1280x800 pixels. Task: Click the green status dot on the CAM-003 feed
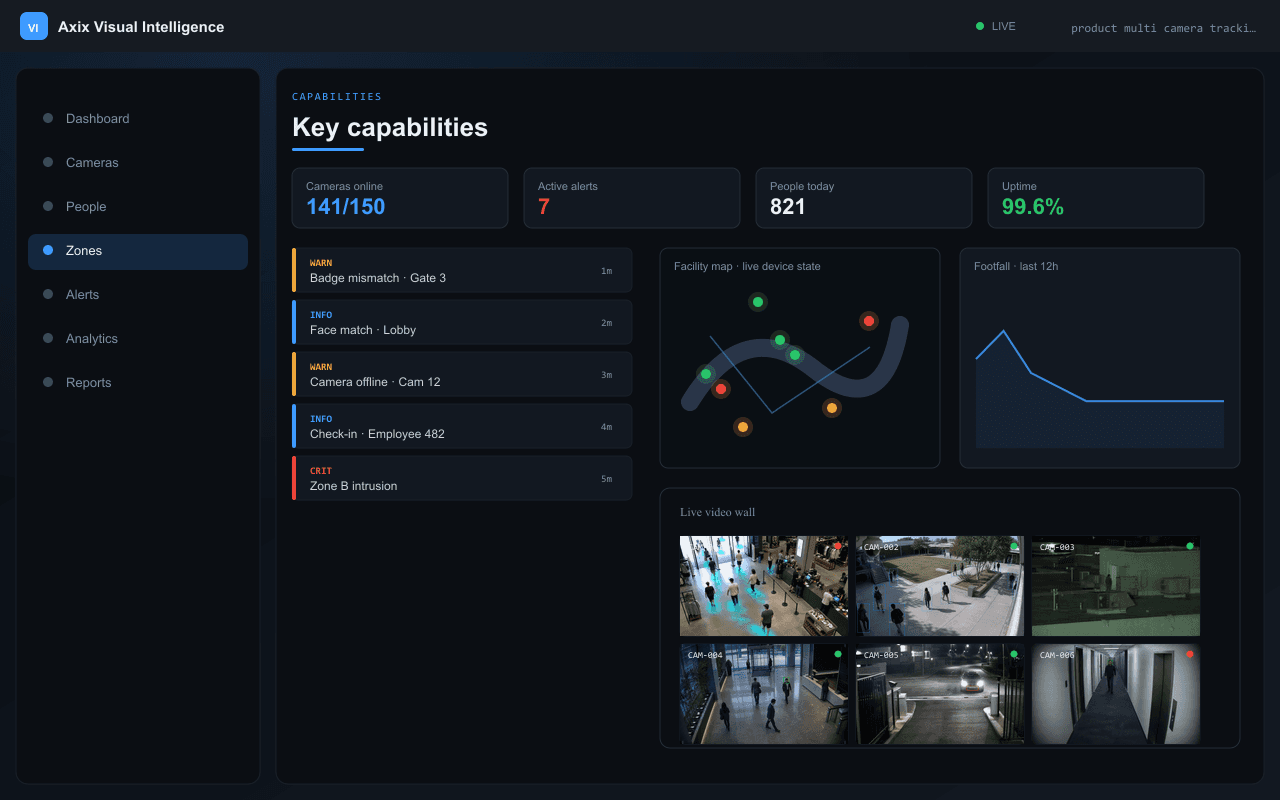click(x=1190, y=546)
